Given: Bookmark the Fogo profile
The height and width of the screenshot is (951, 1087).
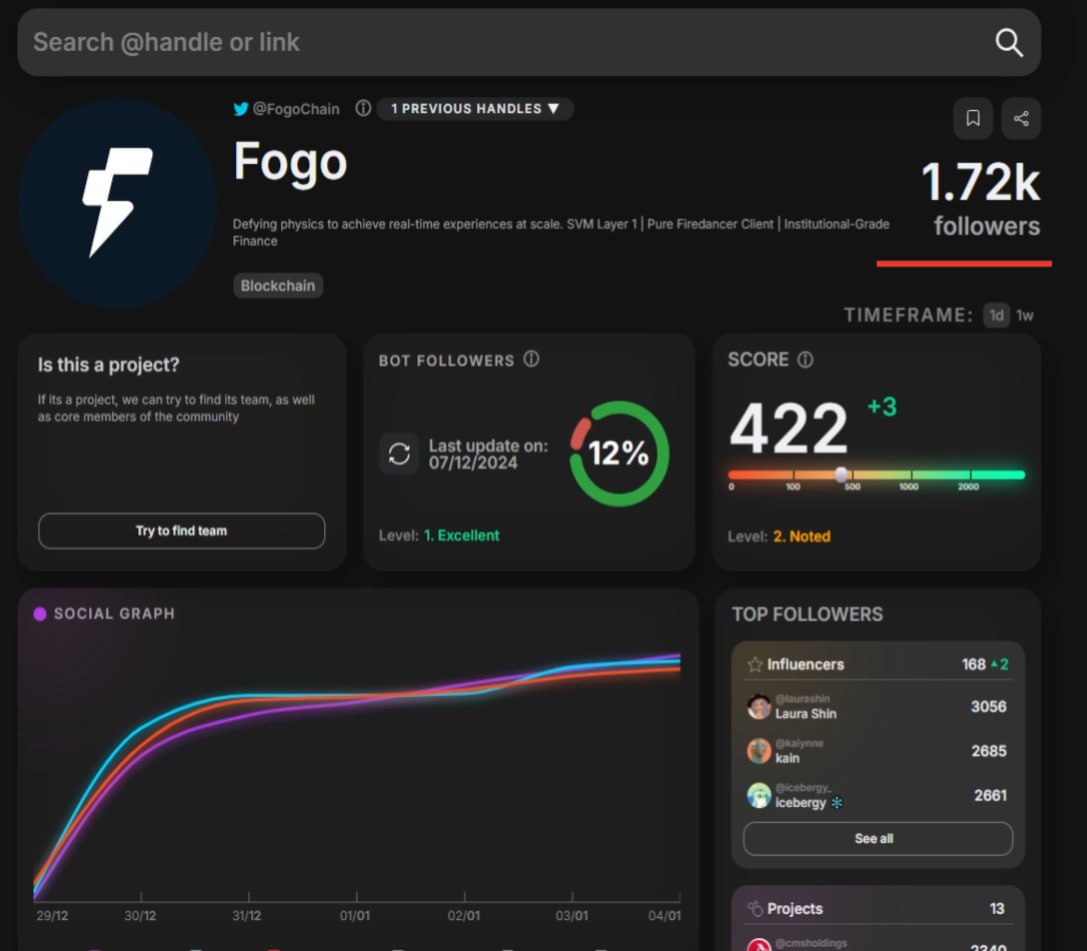Looking at the screenshot, I should click(973, 119).
